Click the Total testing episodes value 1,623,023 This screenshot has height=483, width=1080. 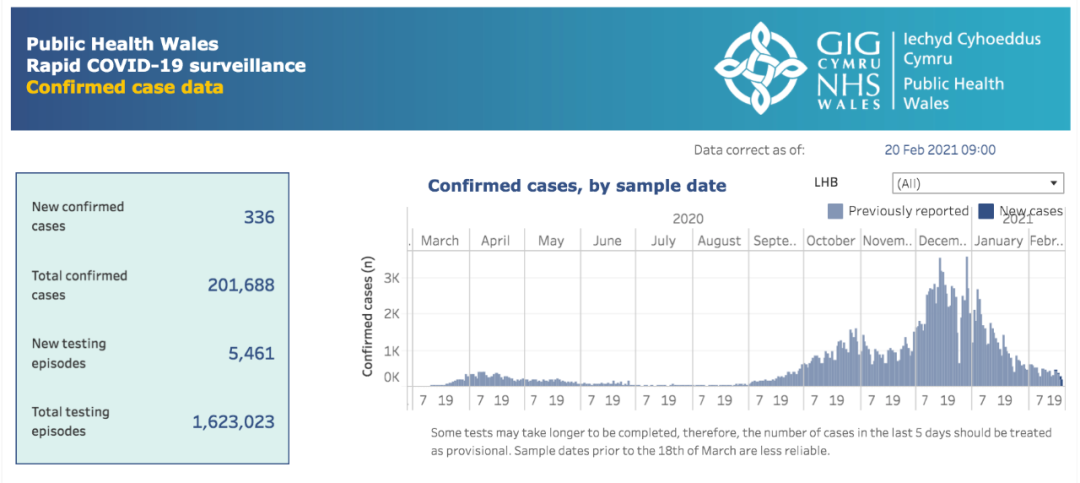click(233, 422)
